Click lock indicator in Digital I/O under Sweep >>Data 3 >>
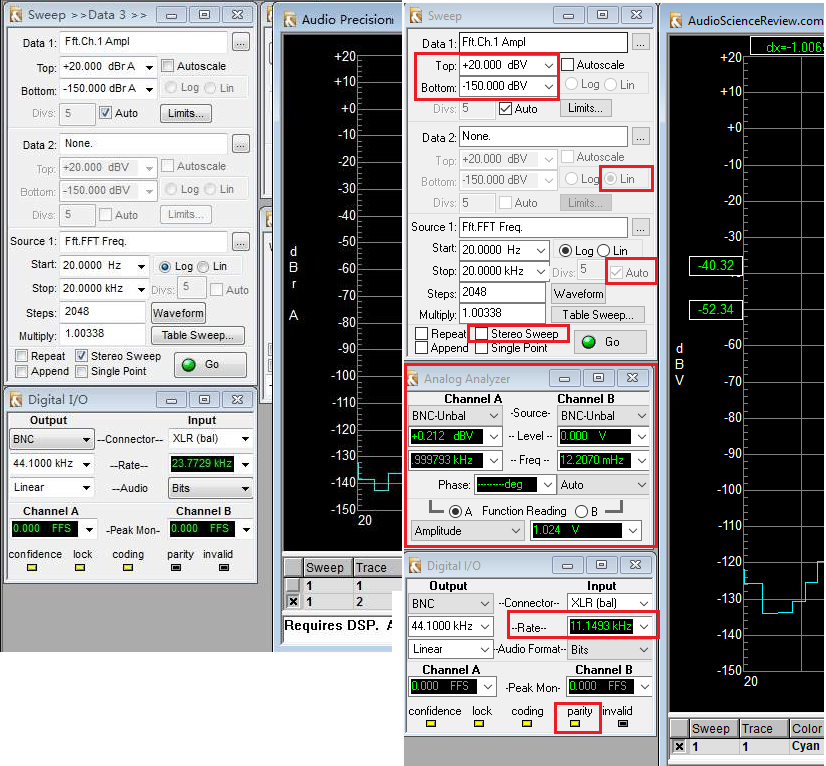 point(80,568)
